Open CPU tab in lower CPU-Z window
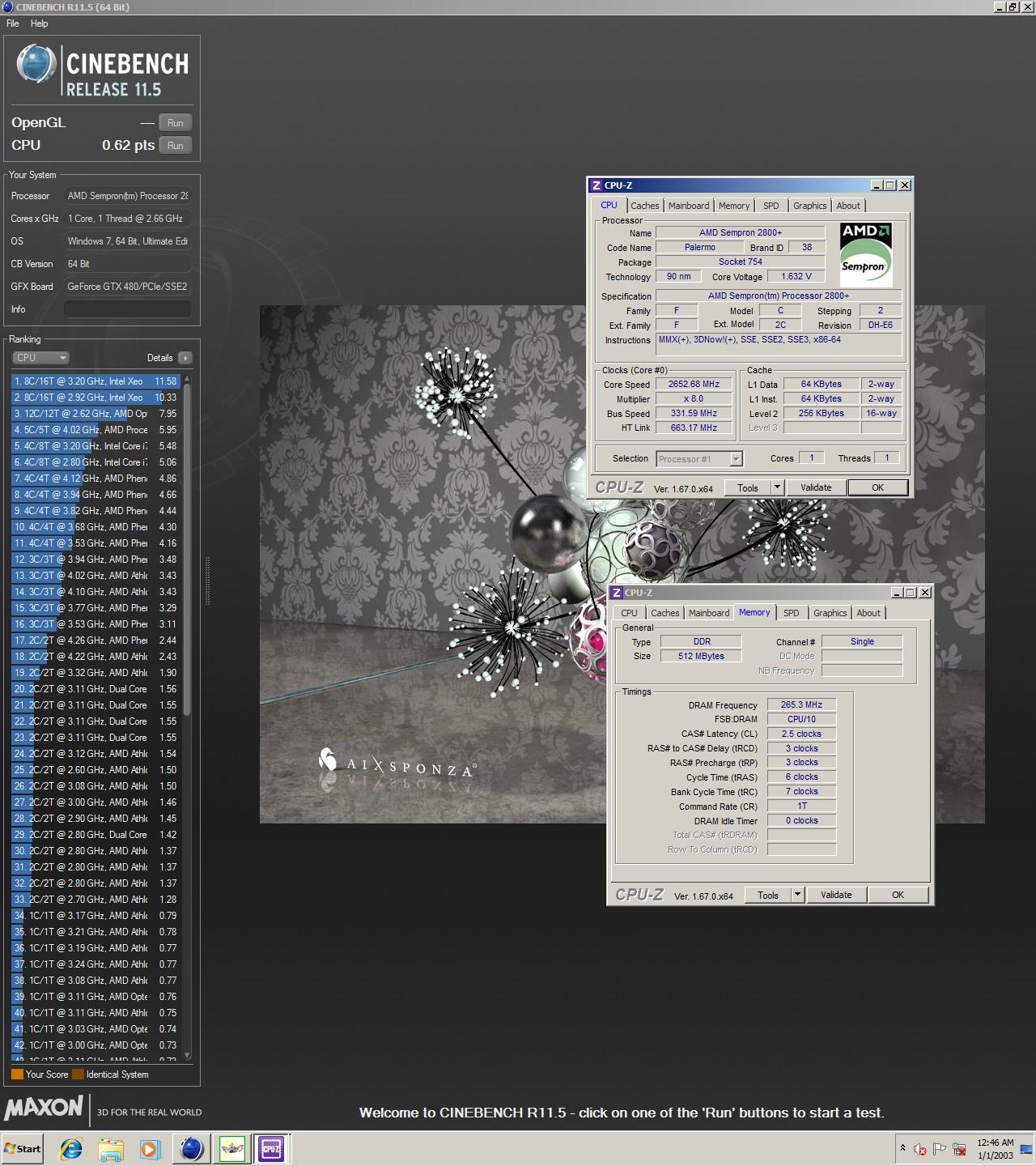1036x1166 pixels. tap(630, 613)
